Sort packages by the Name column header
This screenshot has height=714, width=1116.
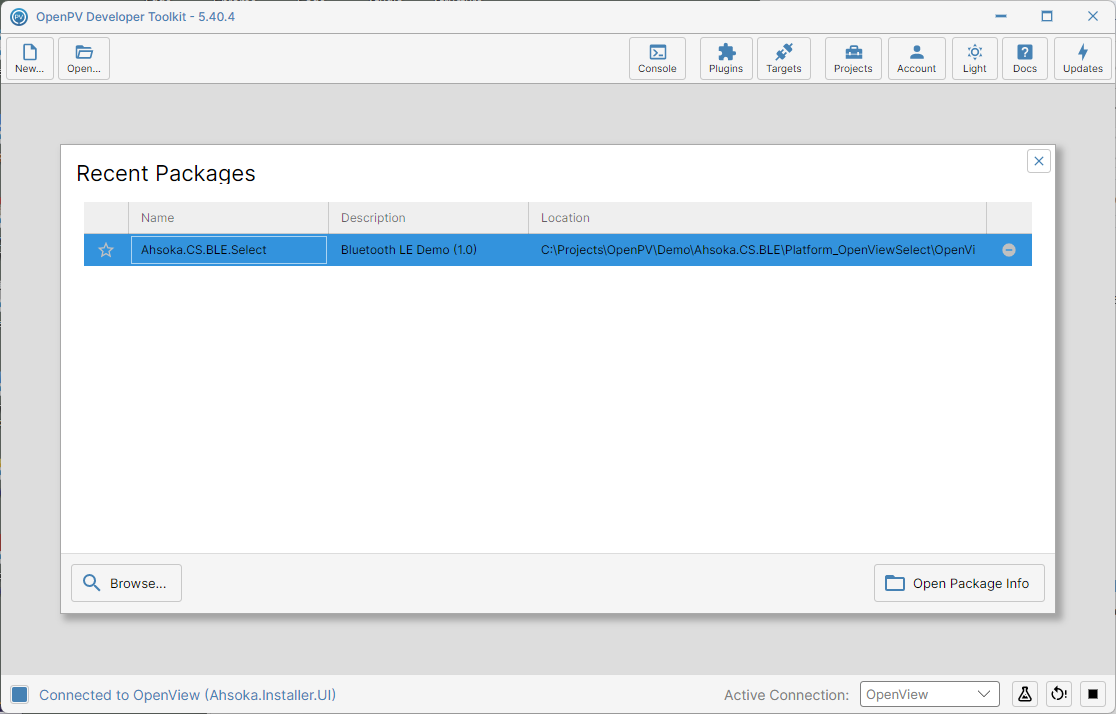tap(228, 218)
